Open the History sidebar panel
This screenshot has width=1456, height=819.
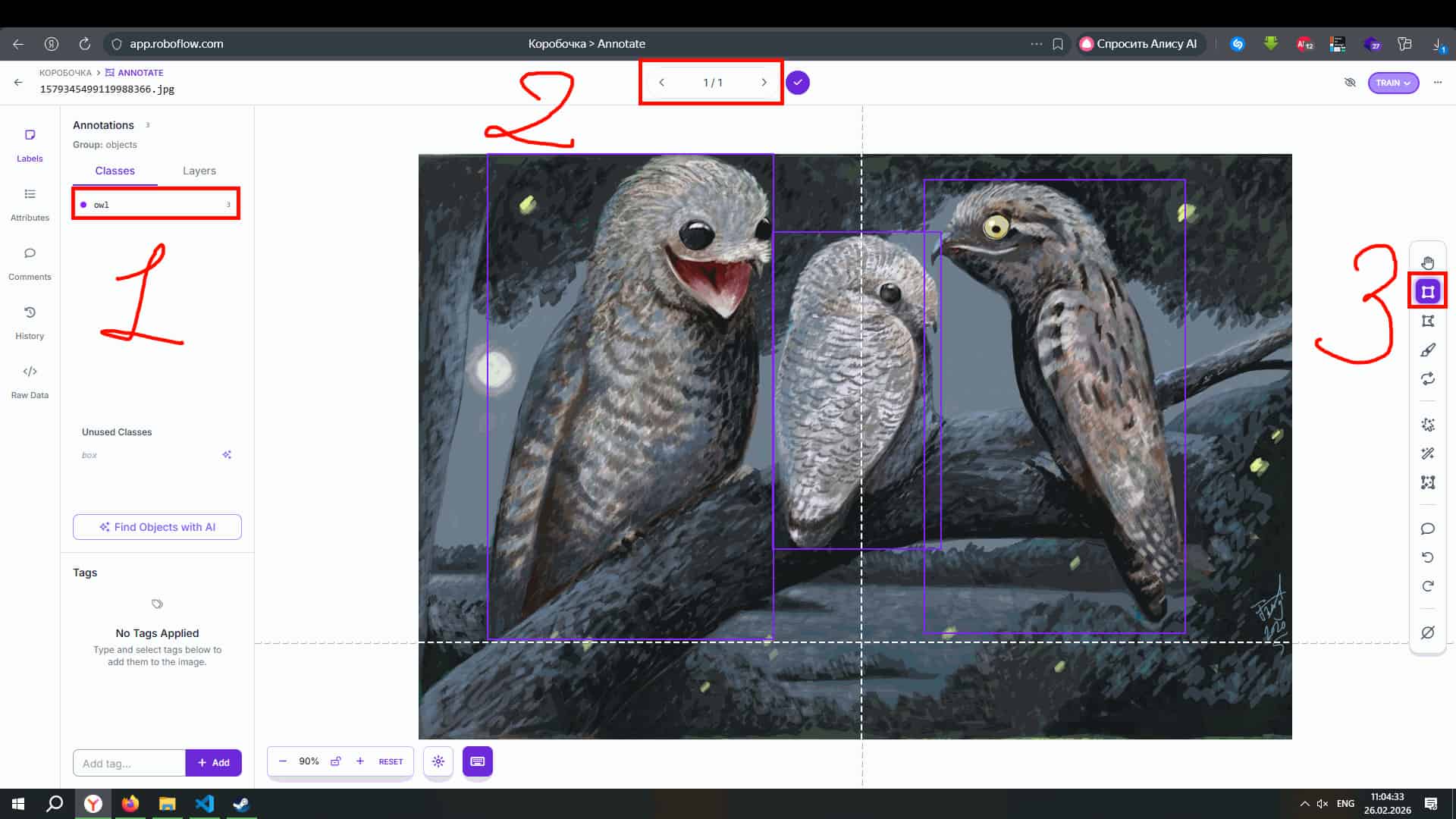[x=30, y=322]
